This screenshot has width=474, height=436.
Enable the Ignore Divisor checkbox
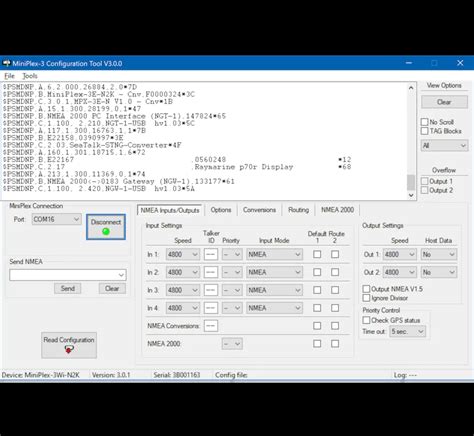pyautogui.click(x=366, y=298)
